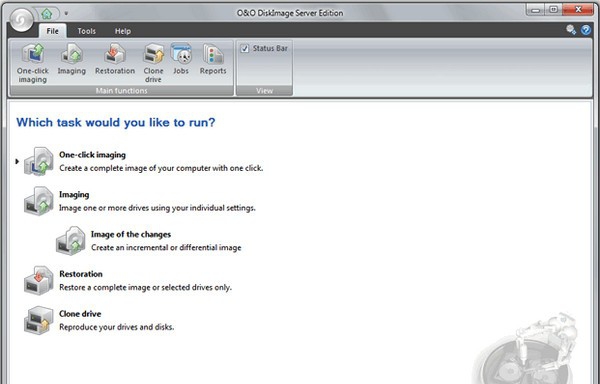The image size is (600, 384).
Task: Open the Tools ribbon tab
Action: (x=86, y=31)
